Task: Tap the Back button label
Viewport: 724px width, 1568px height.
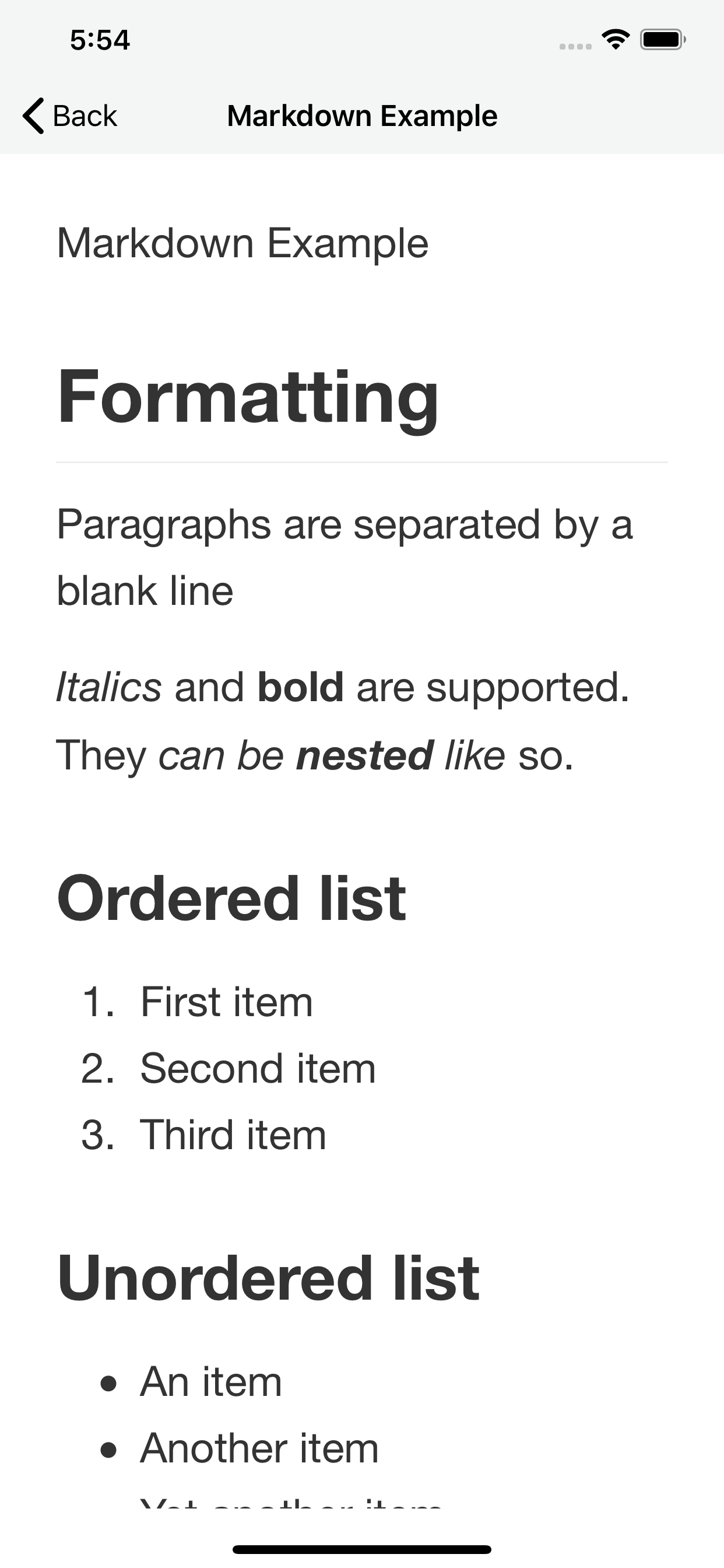Action: (x=85, y=116)
